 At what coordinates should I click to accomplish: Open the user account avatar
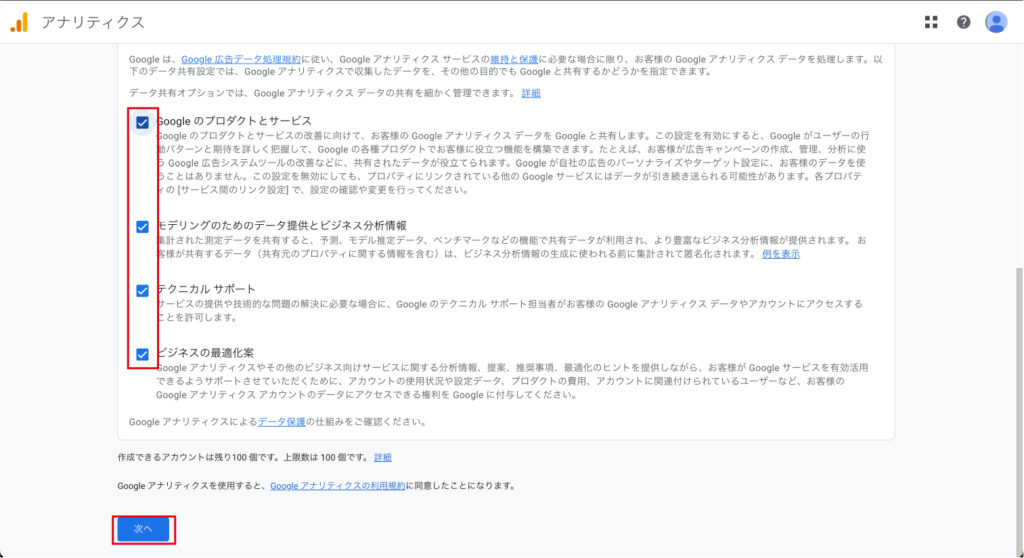coord(995,22)
